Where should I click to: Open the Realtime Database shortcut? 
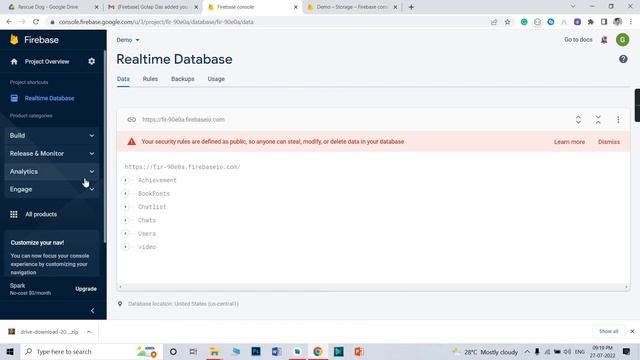tap(49, 98)
